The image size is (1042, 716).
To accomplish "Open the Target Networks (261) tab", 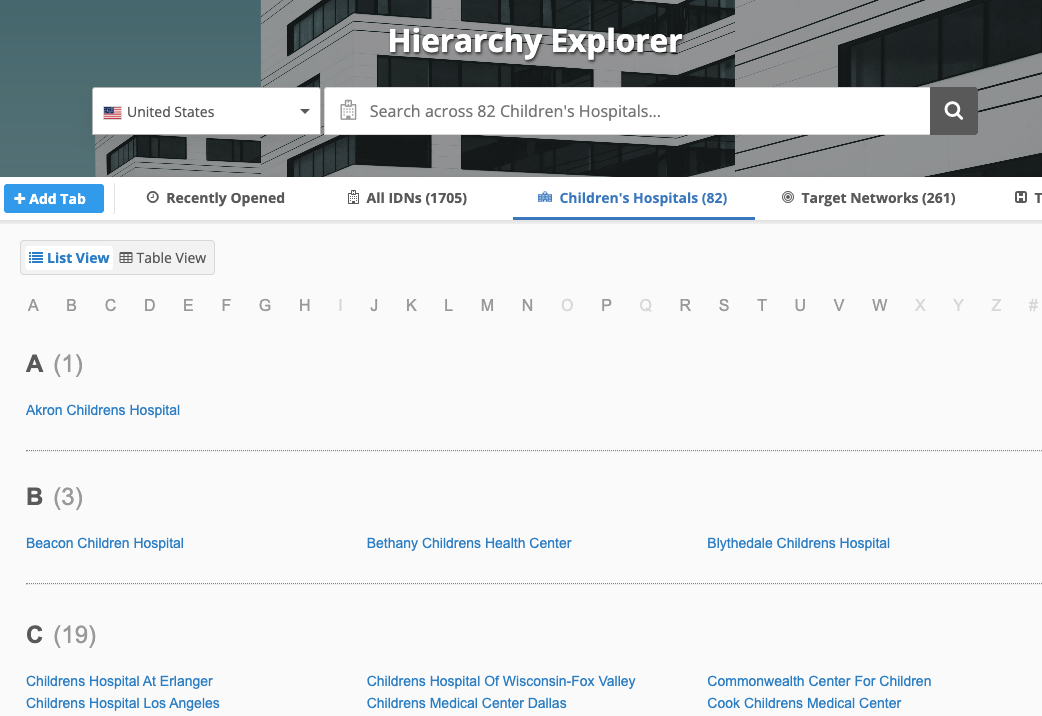I will click(x=868, y=198).
